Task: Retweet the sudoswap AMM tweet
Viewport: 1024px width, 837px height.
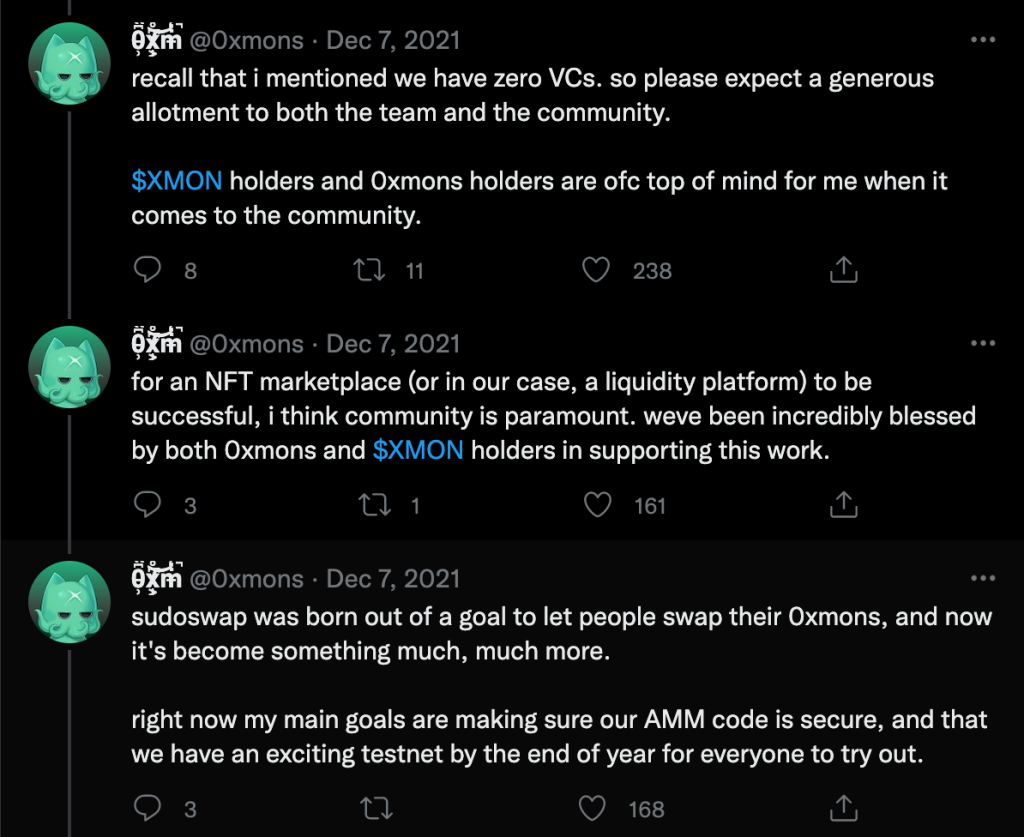Action: [374, 808]
